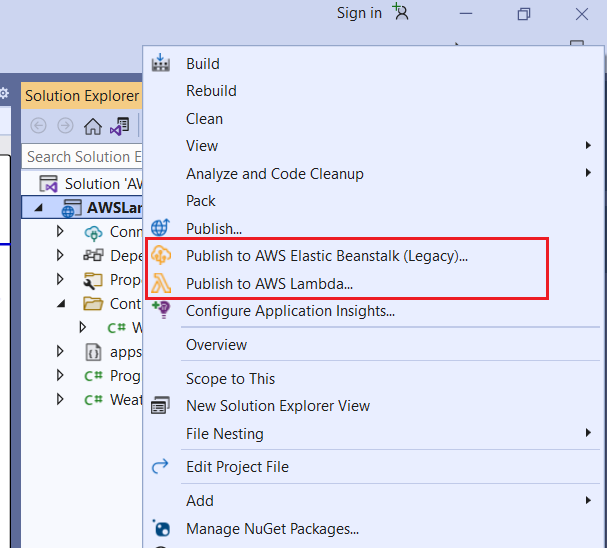Expand the Dependencies node
This screenshot has height=548, width=607.
(60, 255)
